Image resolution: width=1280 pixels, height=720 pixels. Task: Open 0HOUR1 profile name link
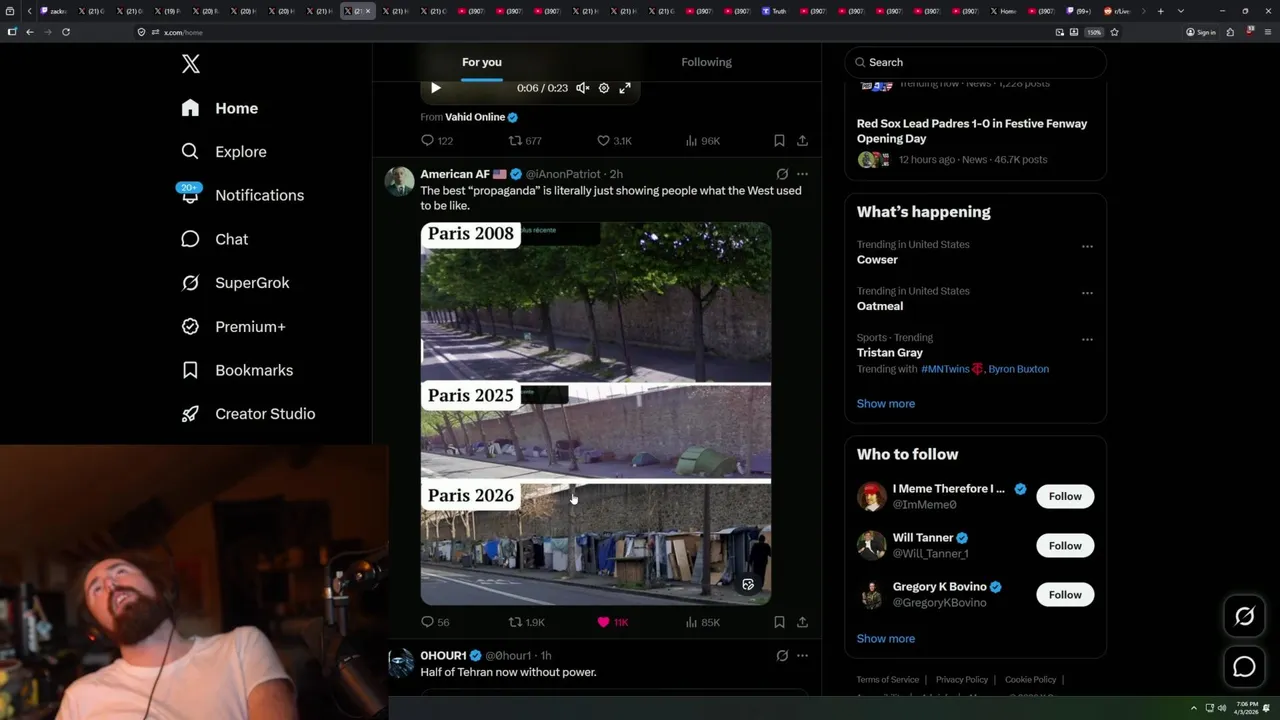click(x=443, y=656)
